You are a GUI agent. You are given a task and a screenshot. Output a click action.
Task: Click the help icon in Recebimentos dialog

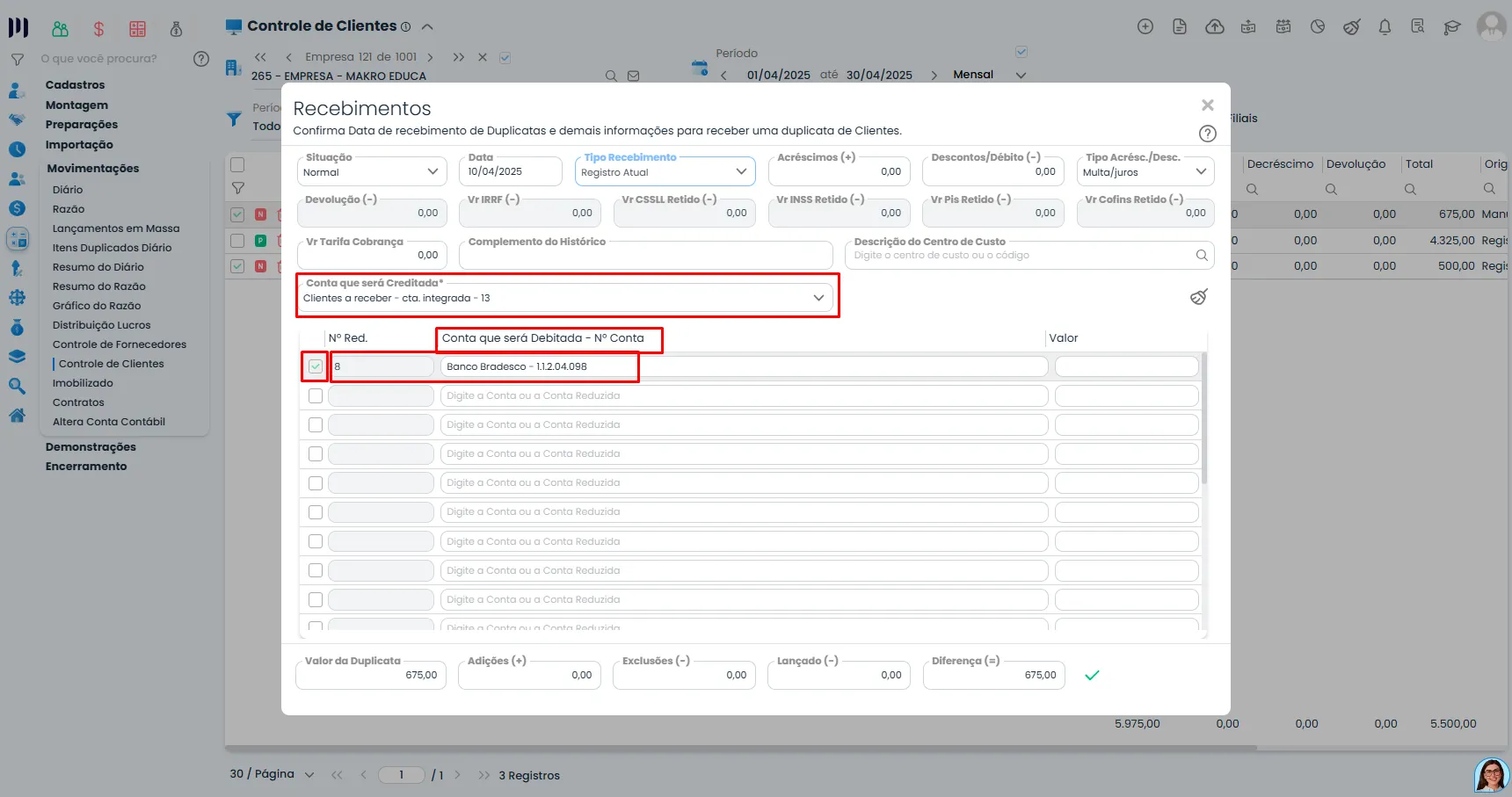[x=1208, y=134]
